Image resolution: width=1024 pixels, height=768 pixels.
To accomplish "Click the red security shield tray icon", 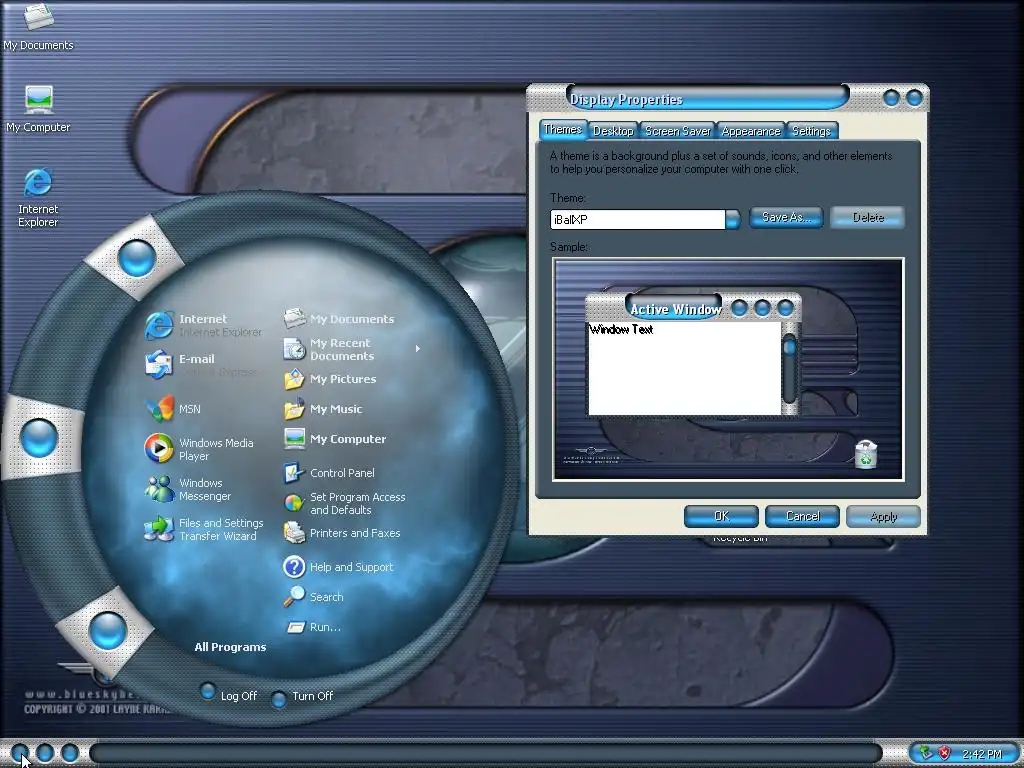I will pyautogui.click(x=944, y=753).
